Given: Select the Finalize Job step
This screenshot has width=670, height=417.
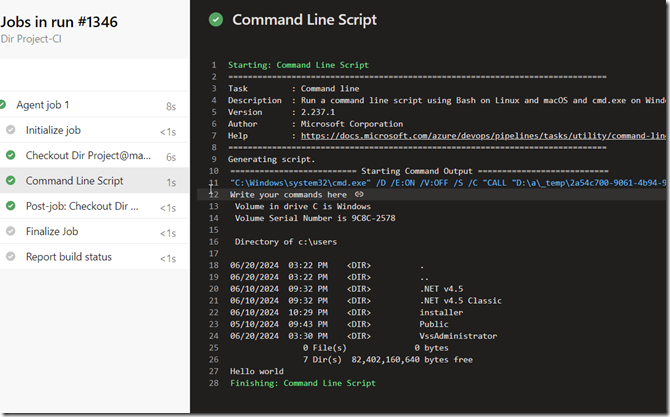Looking at the screenshot, I should tap(94, 231).
